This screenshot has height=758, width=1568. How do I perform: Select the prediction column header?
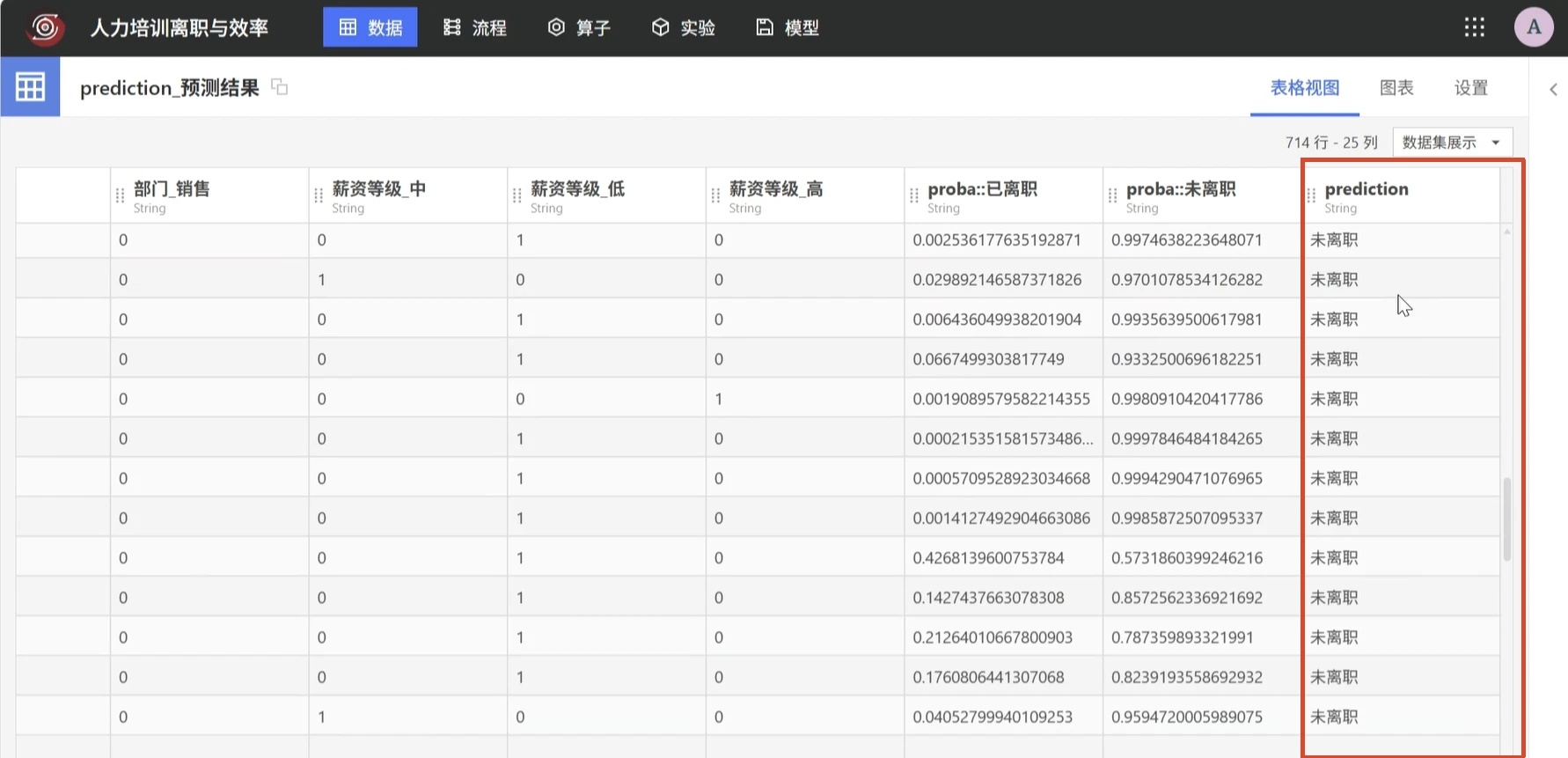click(x=1401, y=195)
